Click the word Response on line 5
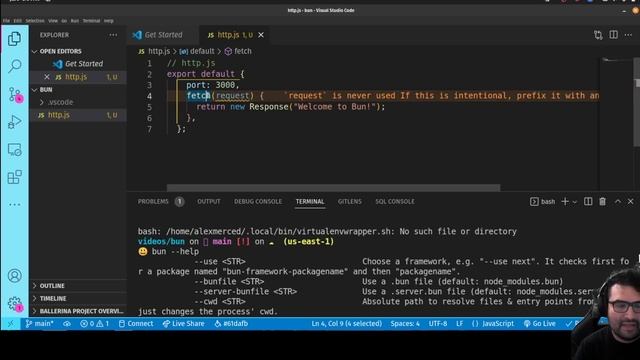640x360 pixels. 269,107
